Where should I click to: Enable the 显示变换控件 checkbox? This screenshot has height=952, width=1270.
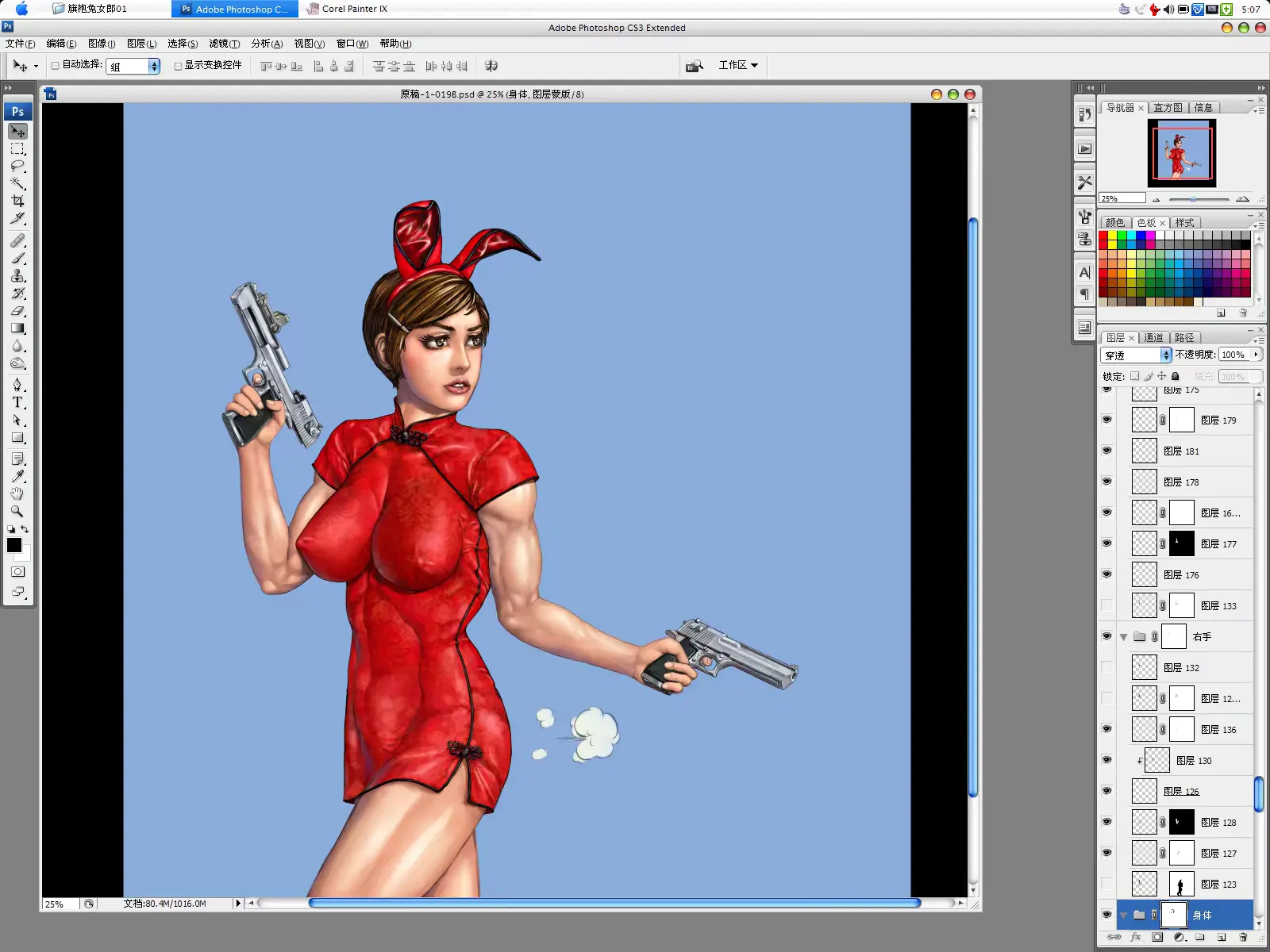click(178, 66)
